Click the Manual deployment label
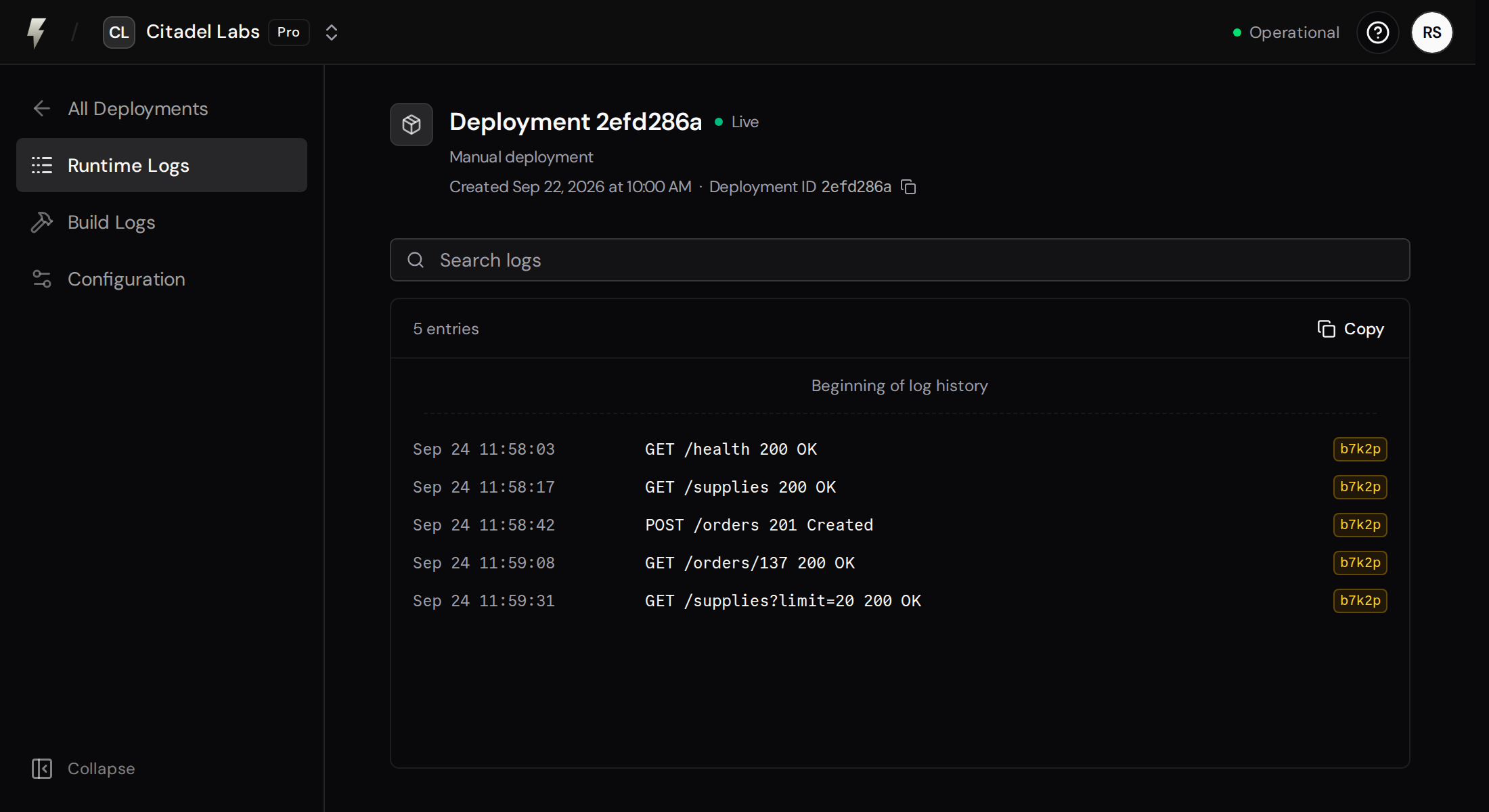Viewport: 1489px width, 812px height. (x=521, y=157)
